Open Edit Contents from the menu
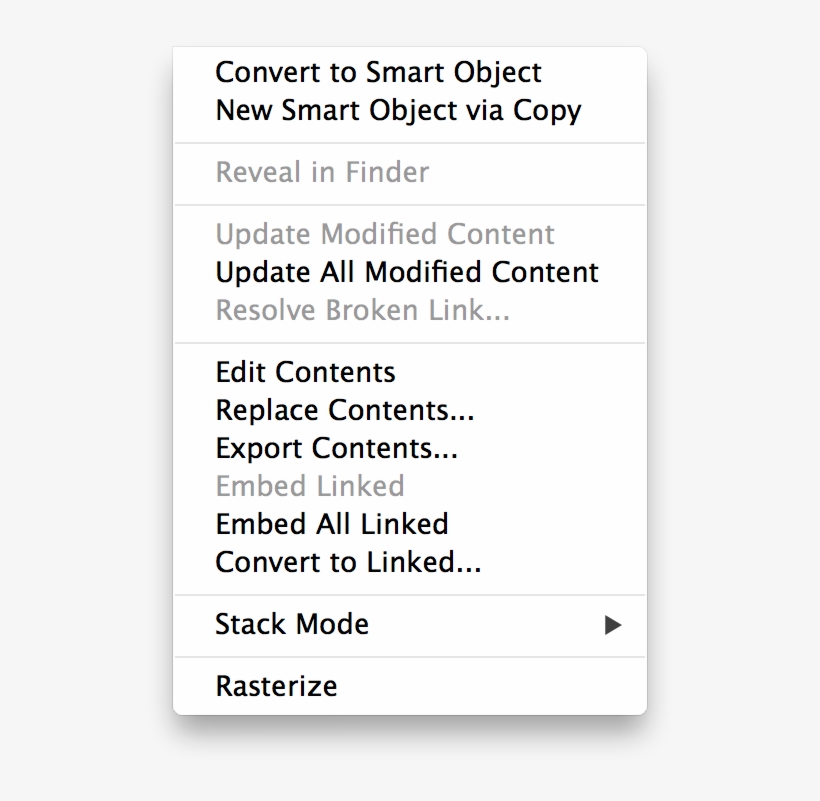This screenshot has width=820, height=801. pyautogui.click(x=305, y=373)
